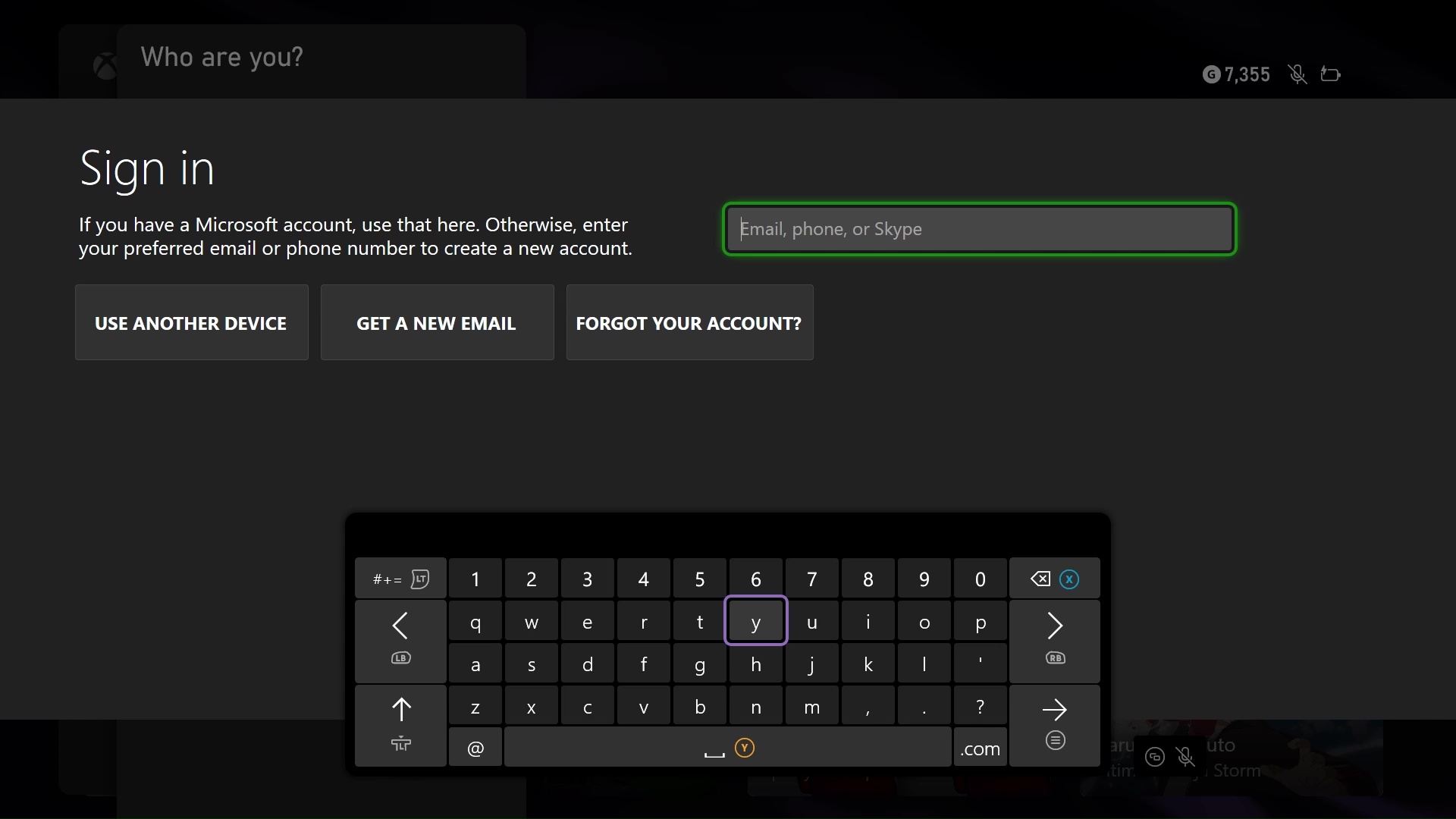Select the Xbox logo in the top corner
The width and height of the screenshot is (1456, 819).
[105, 64]
